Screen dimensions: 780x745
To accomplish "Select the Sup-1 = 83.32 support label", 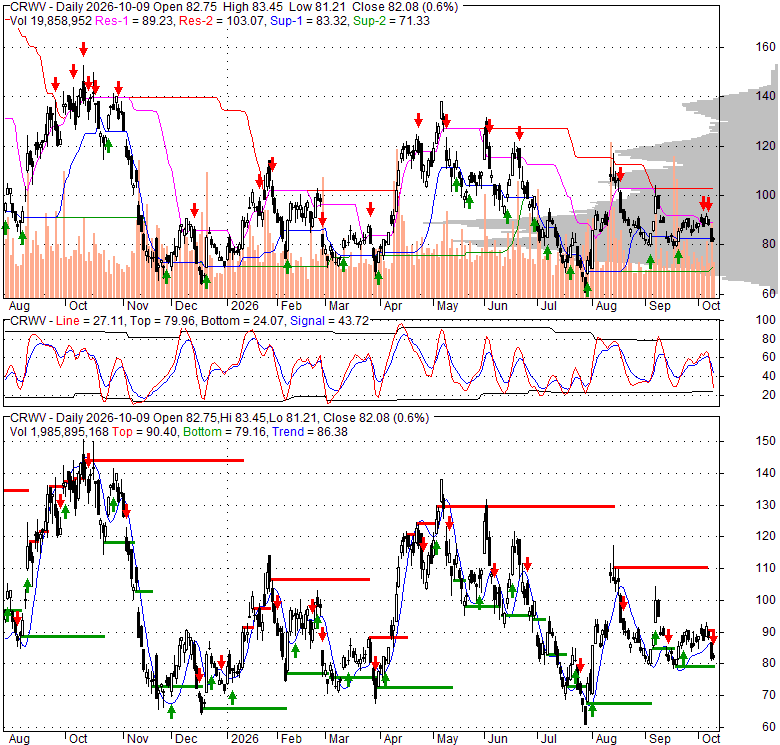I will point(308,21).
